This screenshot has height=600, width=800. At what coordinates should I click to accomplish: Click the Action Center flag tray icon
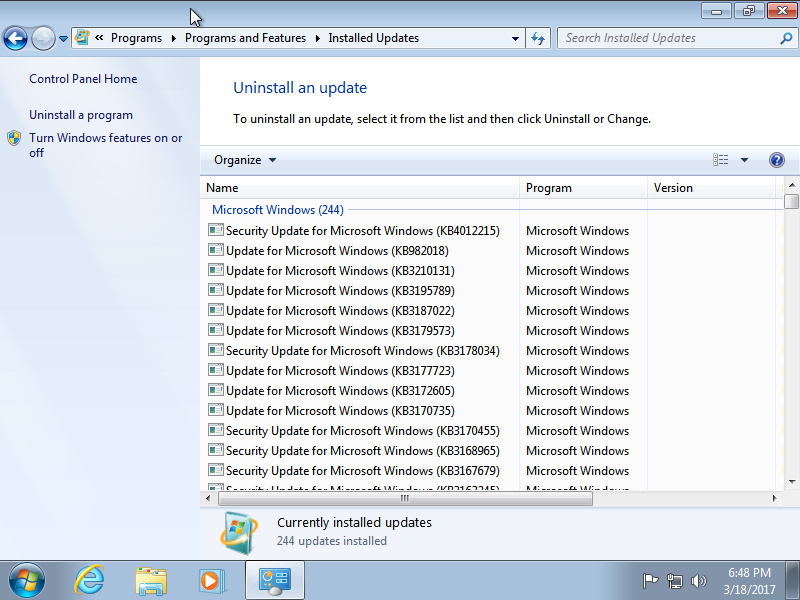click(650, 581)
